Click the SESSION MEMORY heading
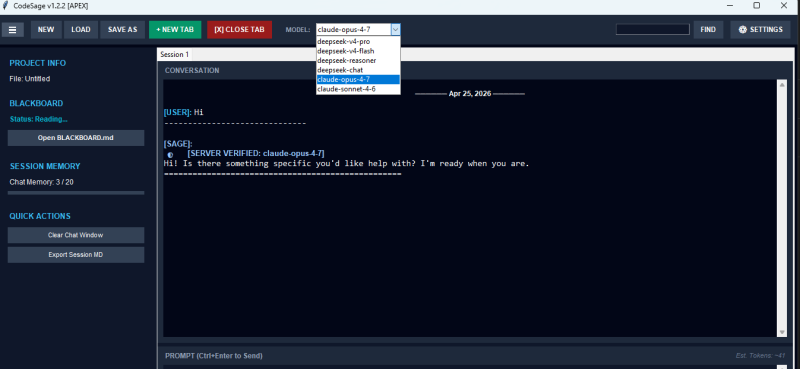The image size is (800, 369). pos(45,166)
